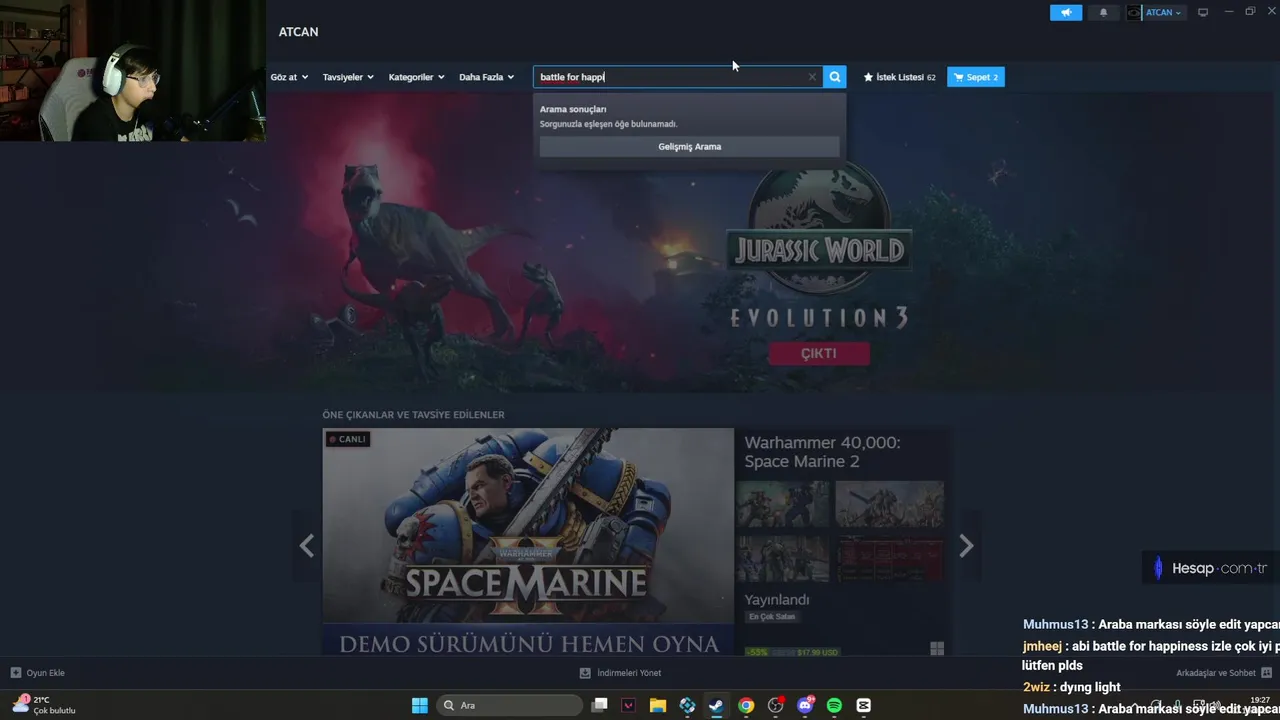
Task: Submit search with magnifier button
Action: point(835,77)
